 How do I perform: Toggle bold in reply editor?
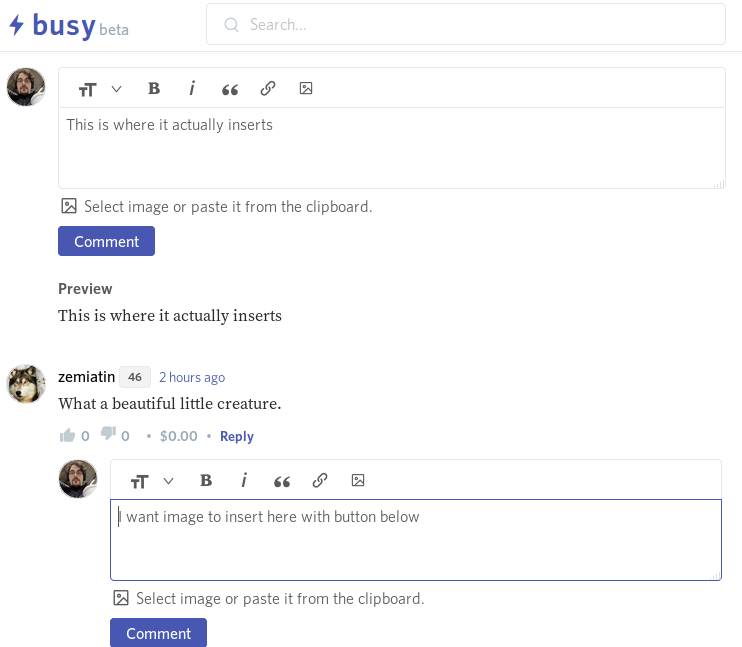206,480
